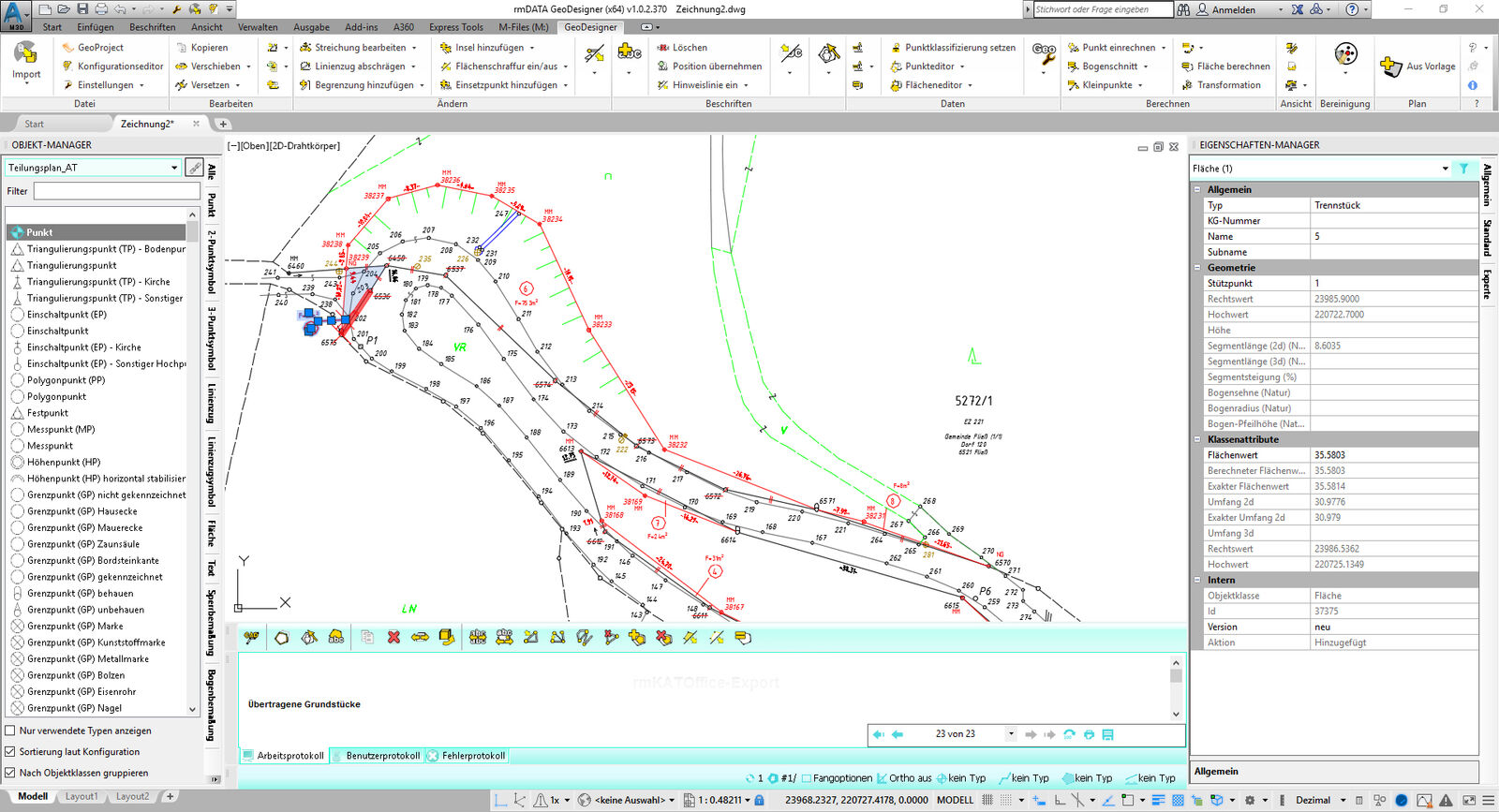Click the filter funnel icon in Eigenschaften-Manager
The width and height of the screenshot is (1499, 812).
pos(1463,169)
